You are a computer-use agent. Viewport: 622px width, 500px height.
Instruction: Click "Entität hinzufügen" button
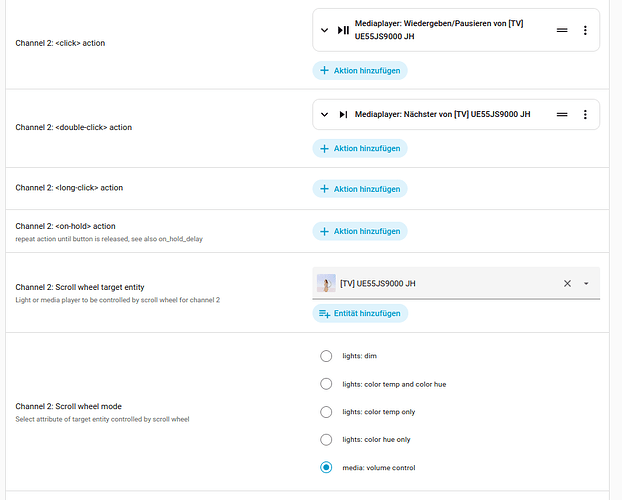[360, 313]
